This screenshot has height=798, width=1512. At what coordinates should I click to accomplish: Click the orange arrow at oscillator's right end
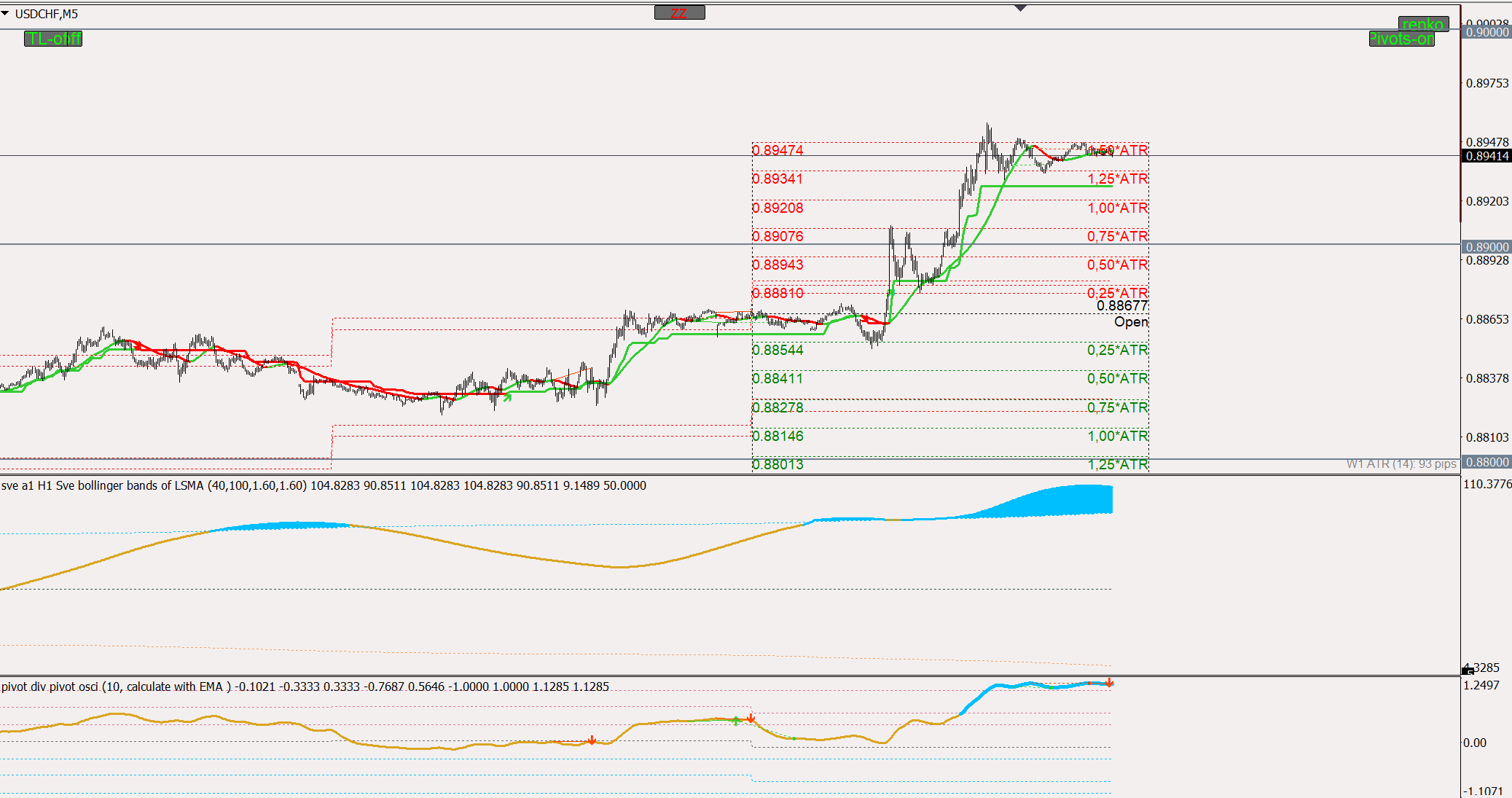(x=1109, y=683)
